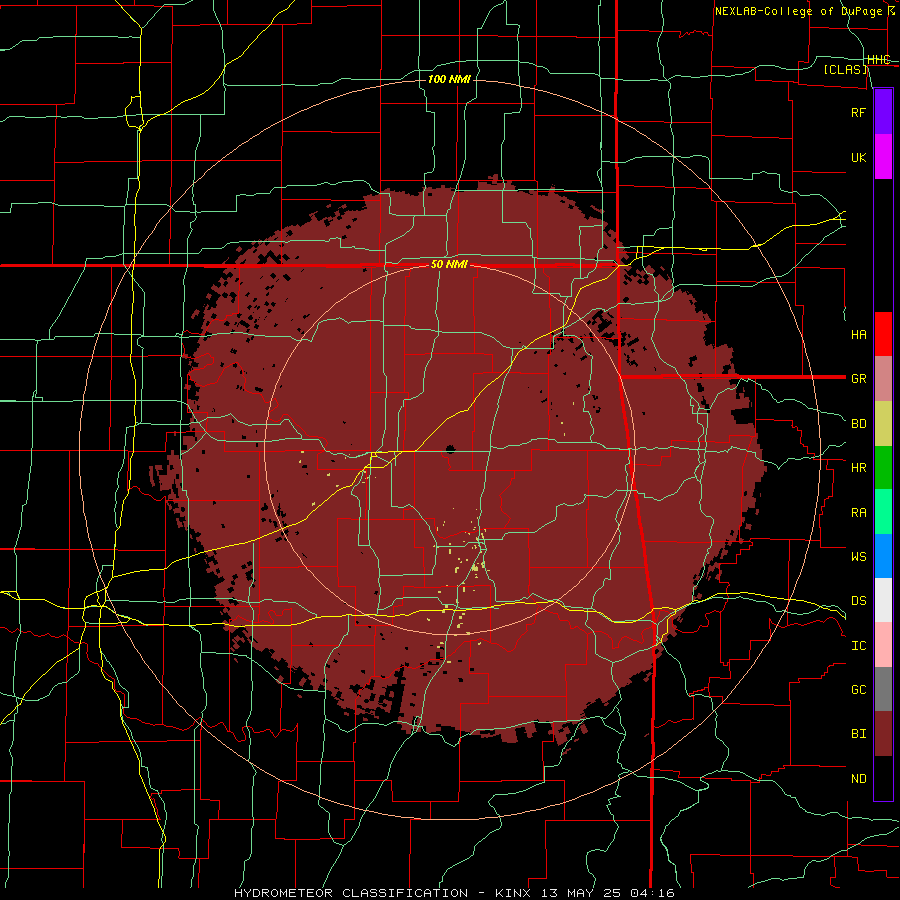Click the "HYDROMETEOR CLASSIFICATION" caption text
This screenshot has width=900, height=900.
(x=351, y=893)
